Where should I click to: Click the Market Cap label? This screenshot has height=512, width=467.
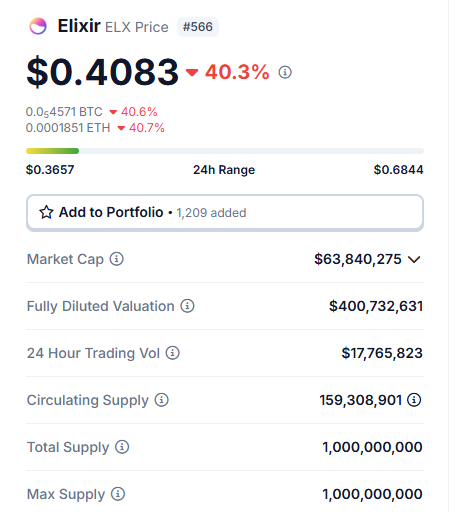65,259
